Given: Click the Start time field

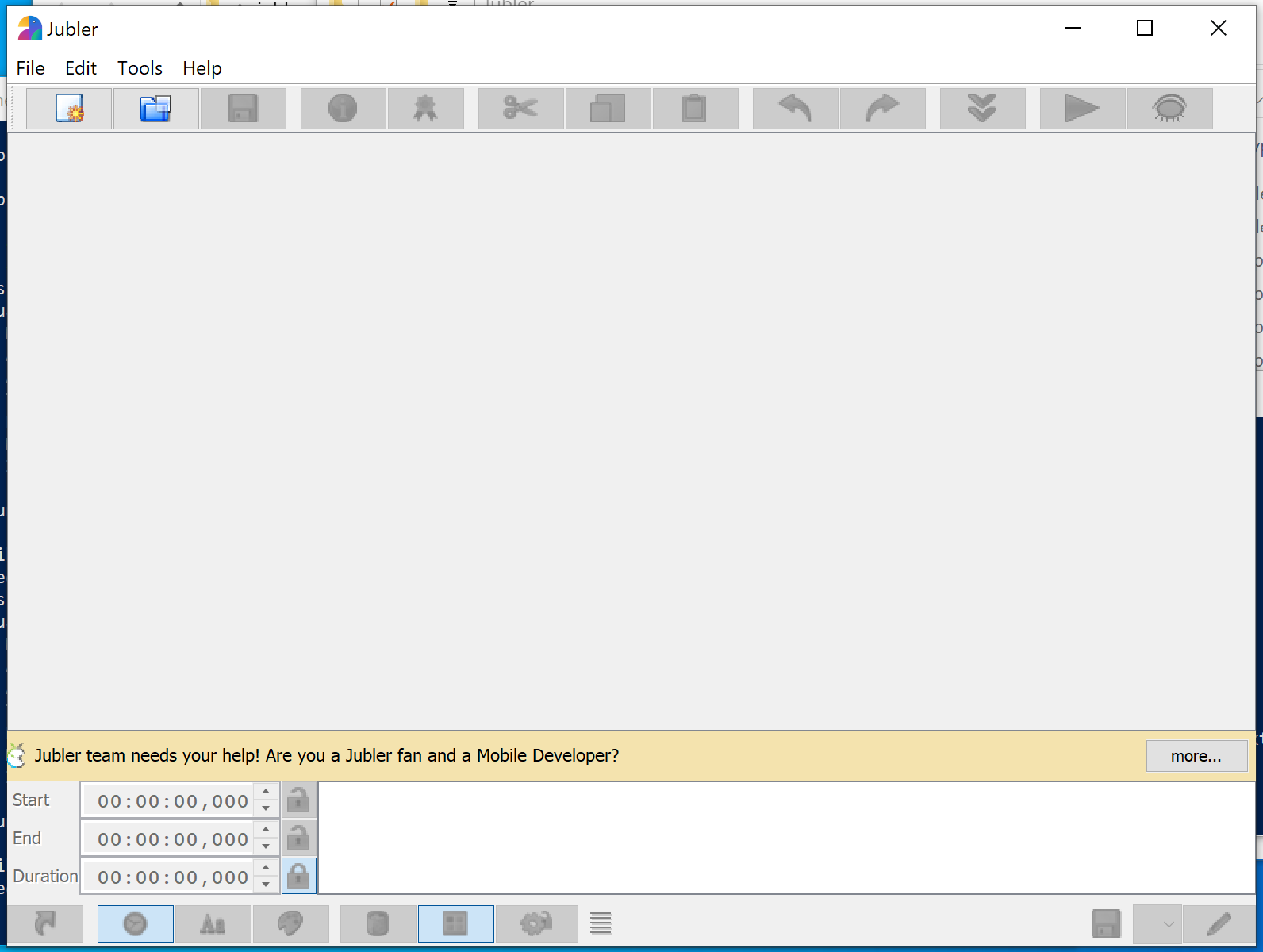Looking at the screenshot, I should click(x=169, y=801).
